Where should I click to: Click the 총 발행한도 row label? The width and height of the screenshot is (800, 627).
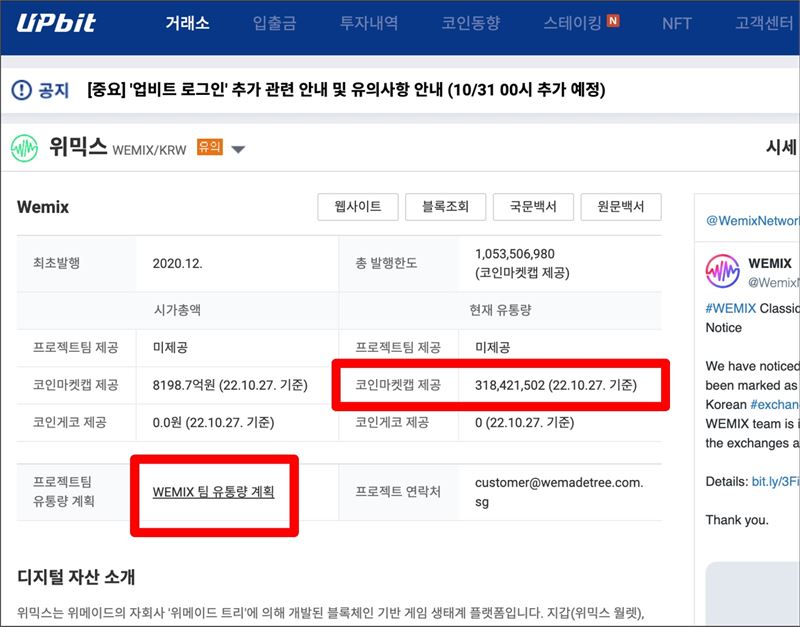[x=386, y=263]
